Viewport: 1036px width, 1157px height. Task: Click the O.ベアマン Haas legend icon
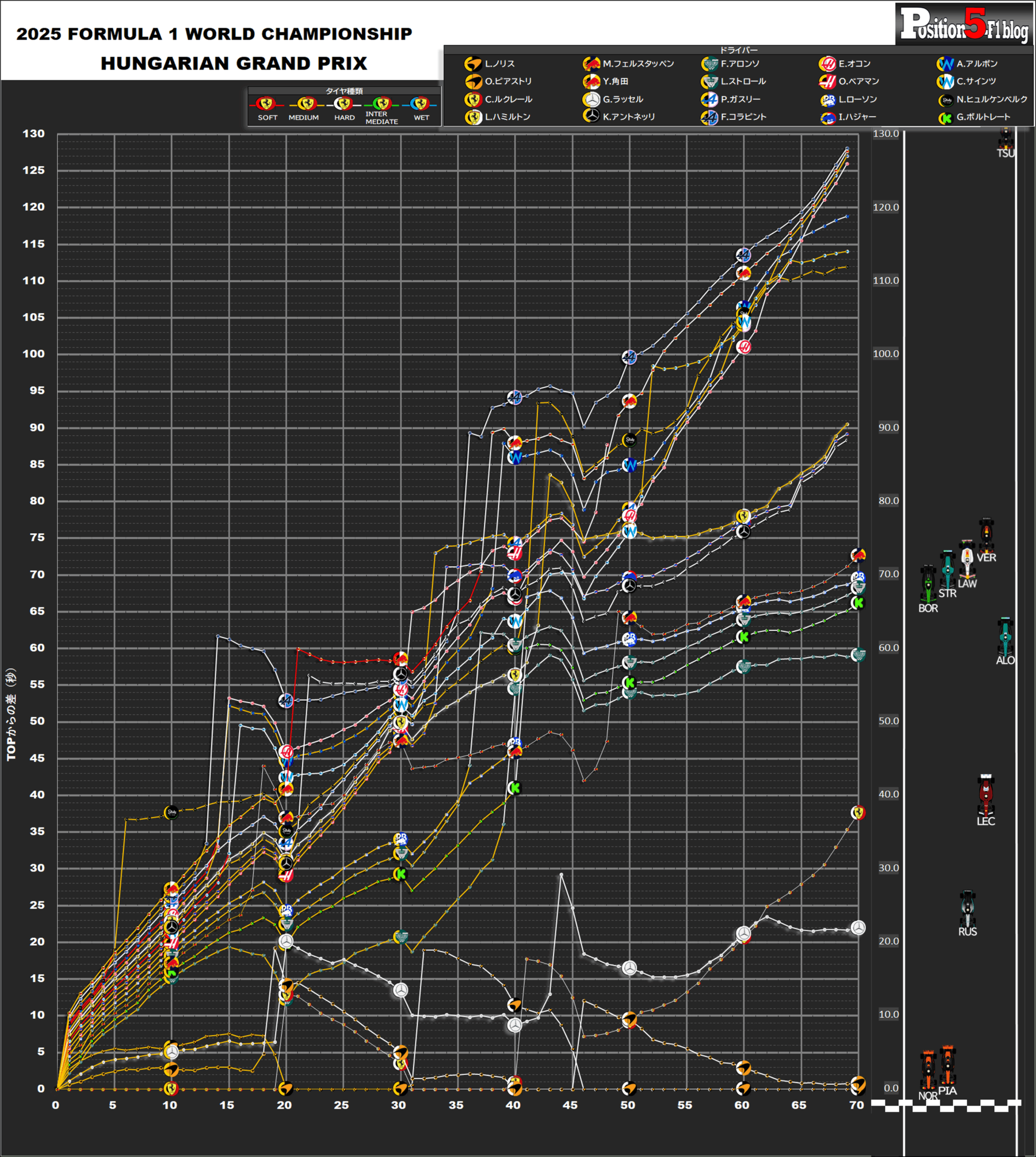pyautogui.click(x=827, y=81)
